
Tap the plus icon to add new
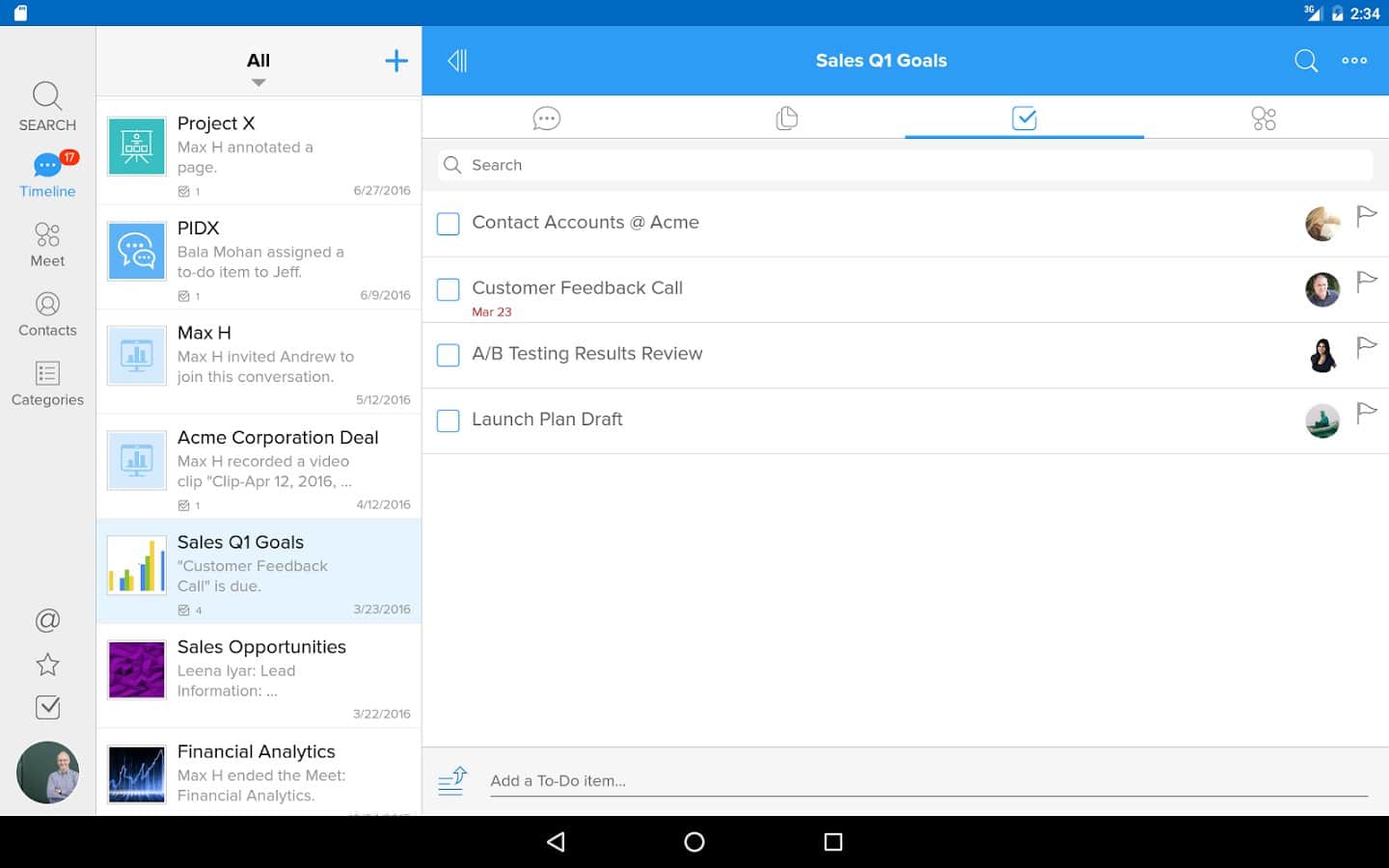[396, 61]
